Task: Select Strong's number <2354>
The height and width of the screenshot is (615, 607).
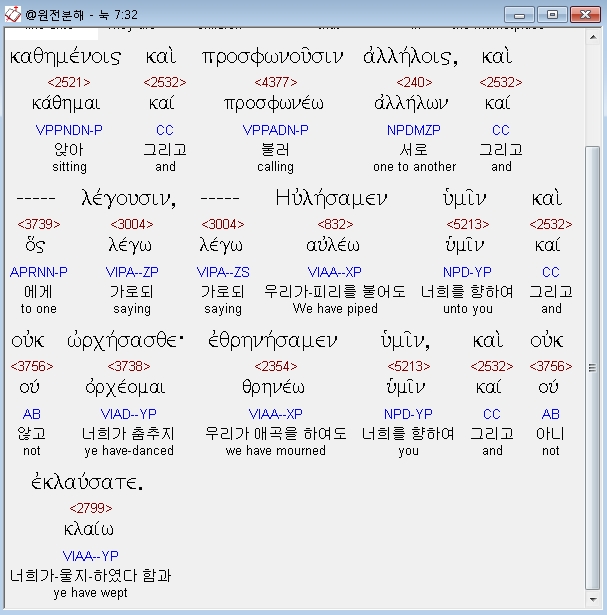Action: click(276, 366)
